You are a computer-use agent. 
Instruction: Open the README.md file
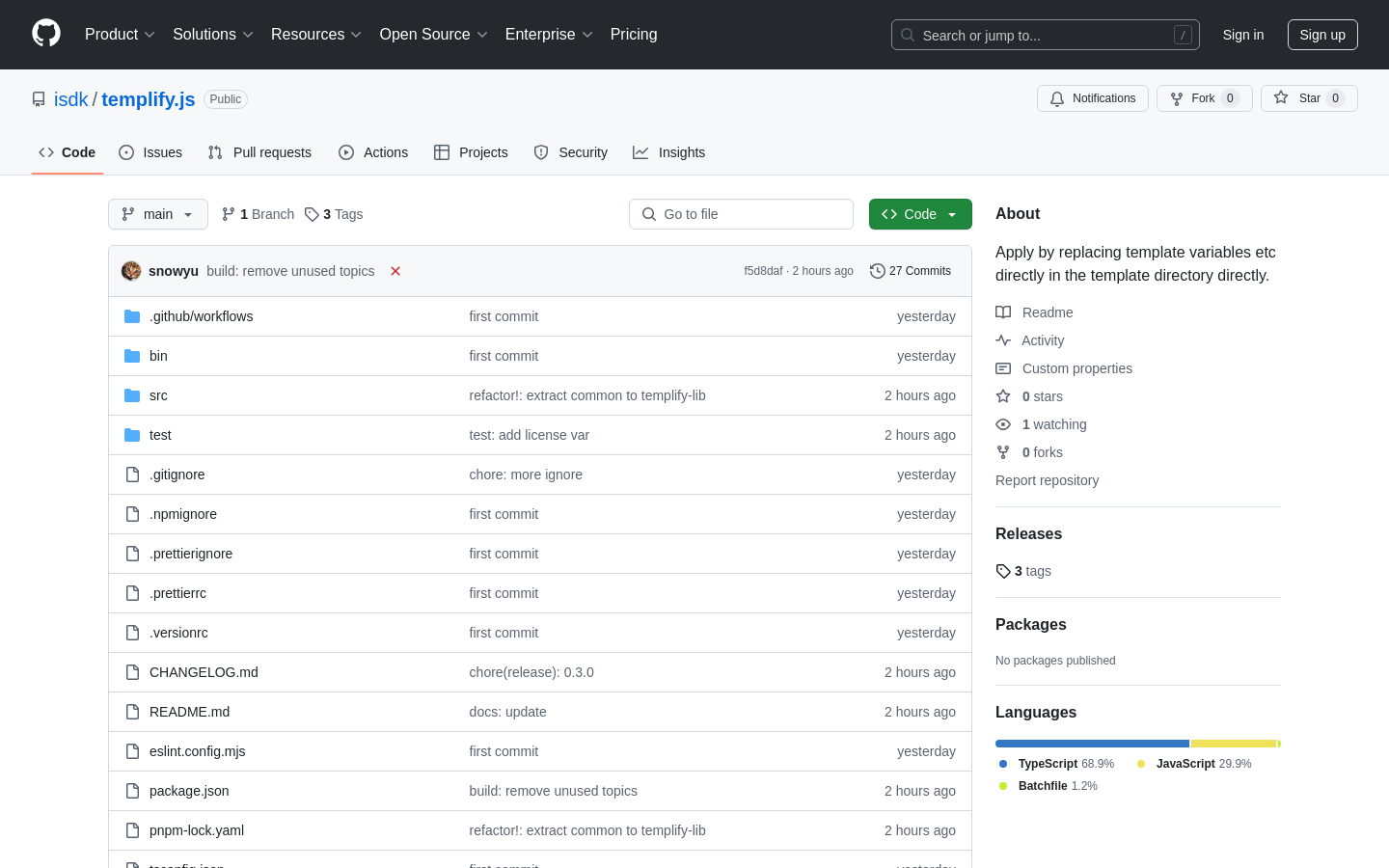click(189, 712)
